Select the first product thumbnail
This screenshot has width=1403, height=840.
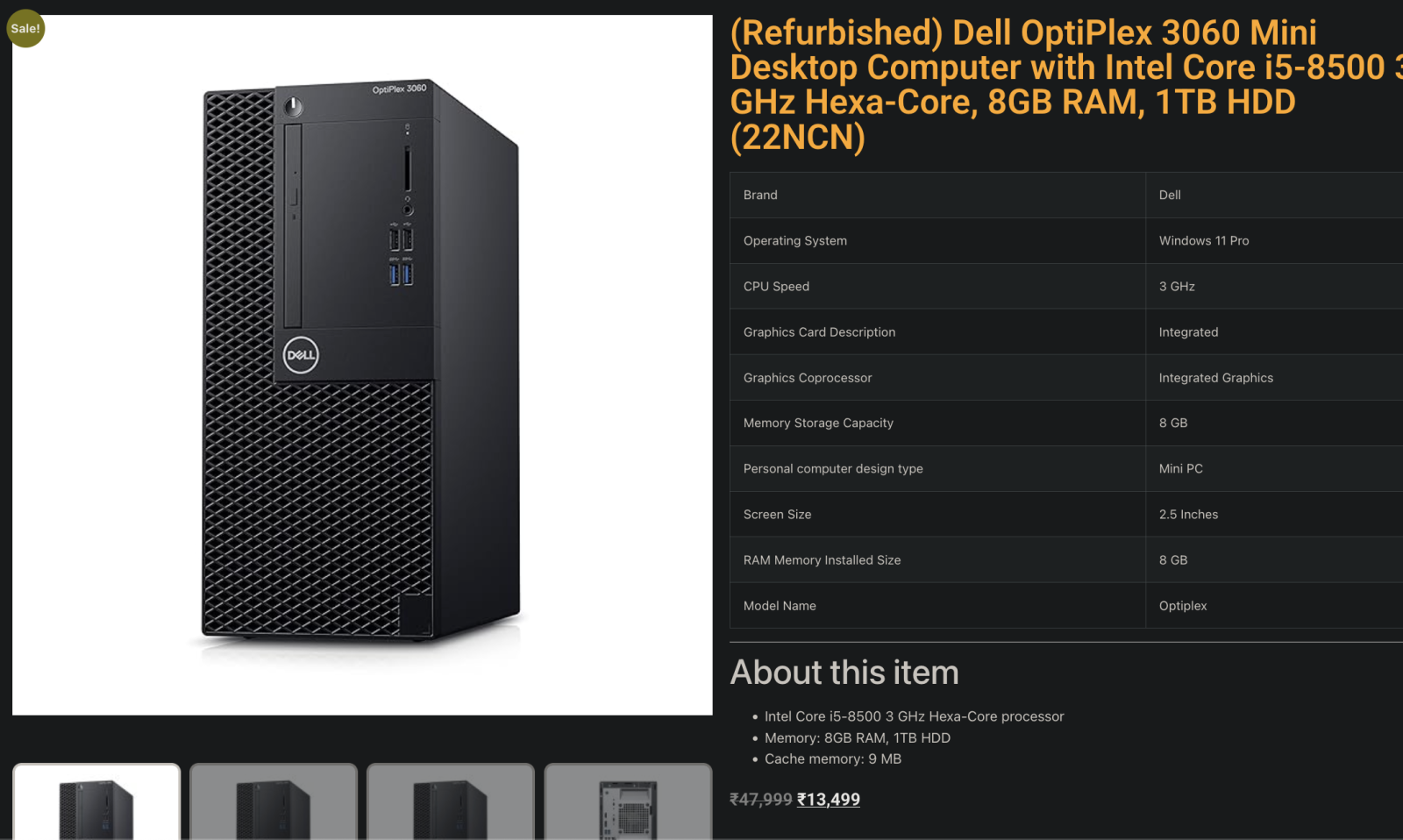[96, 802]
